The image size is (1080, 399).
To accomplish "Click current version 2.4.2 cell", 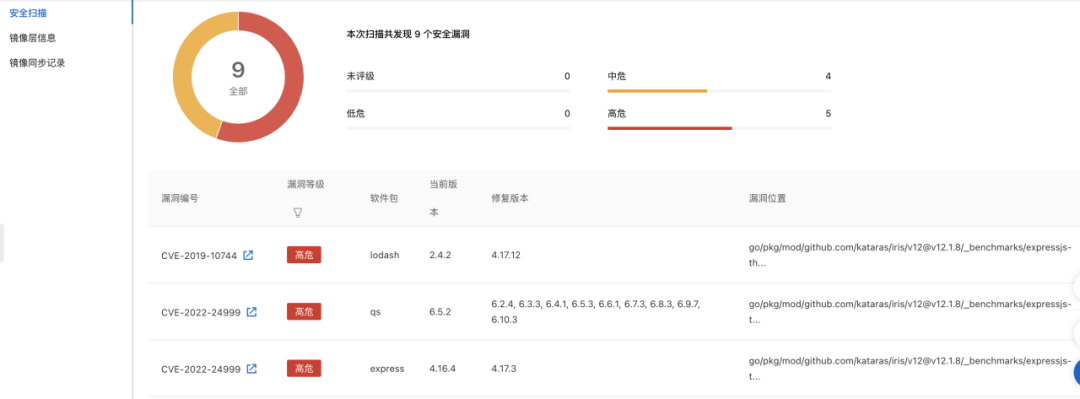I will [x=440, y=255].
